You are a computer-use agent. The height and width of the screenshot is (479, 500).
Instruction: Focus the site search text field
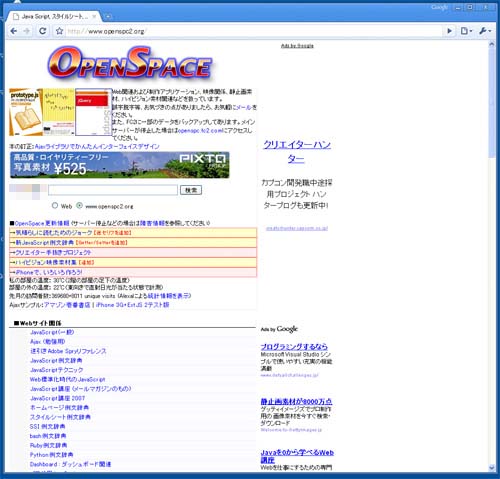(x=113, y=190)
